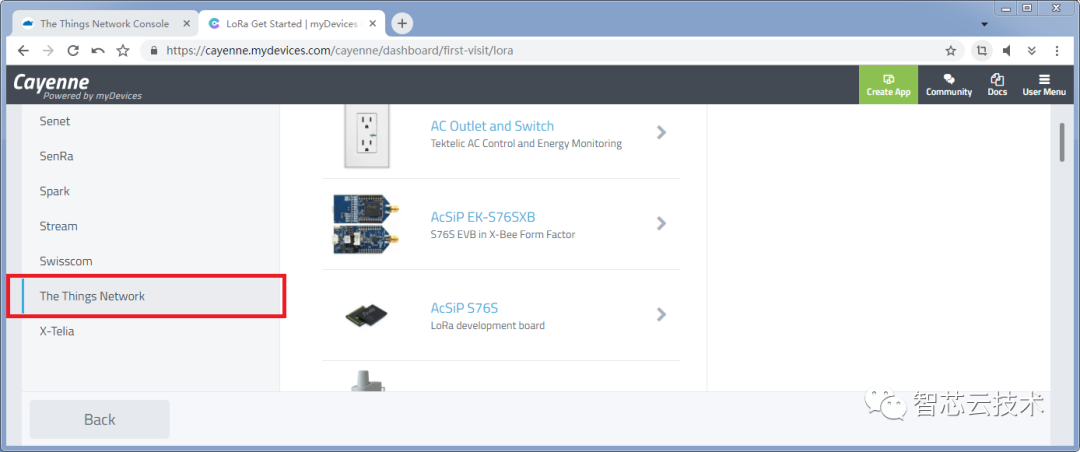Viewport: 1080px width, 452px height.
Task: Select Spark network in sidebar
Action: (x=150, y=192)
